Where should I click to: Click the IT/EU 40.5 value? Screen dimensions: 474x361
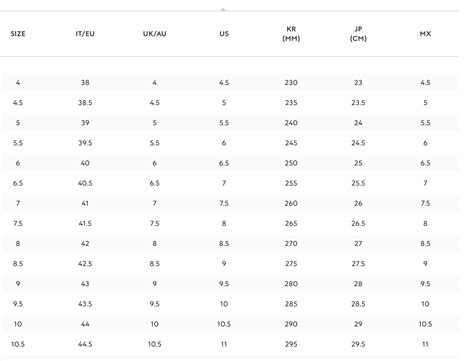(x=85, y=183)
